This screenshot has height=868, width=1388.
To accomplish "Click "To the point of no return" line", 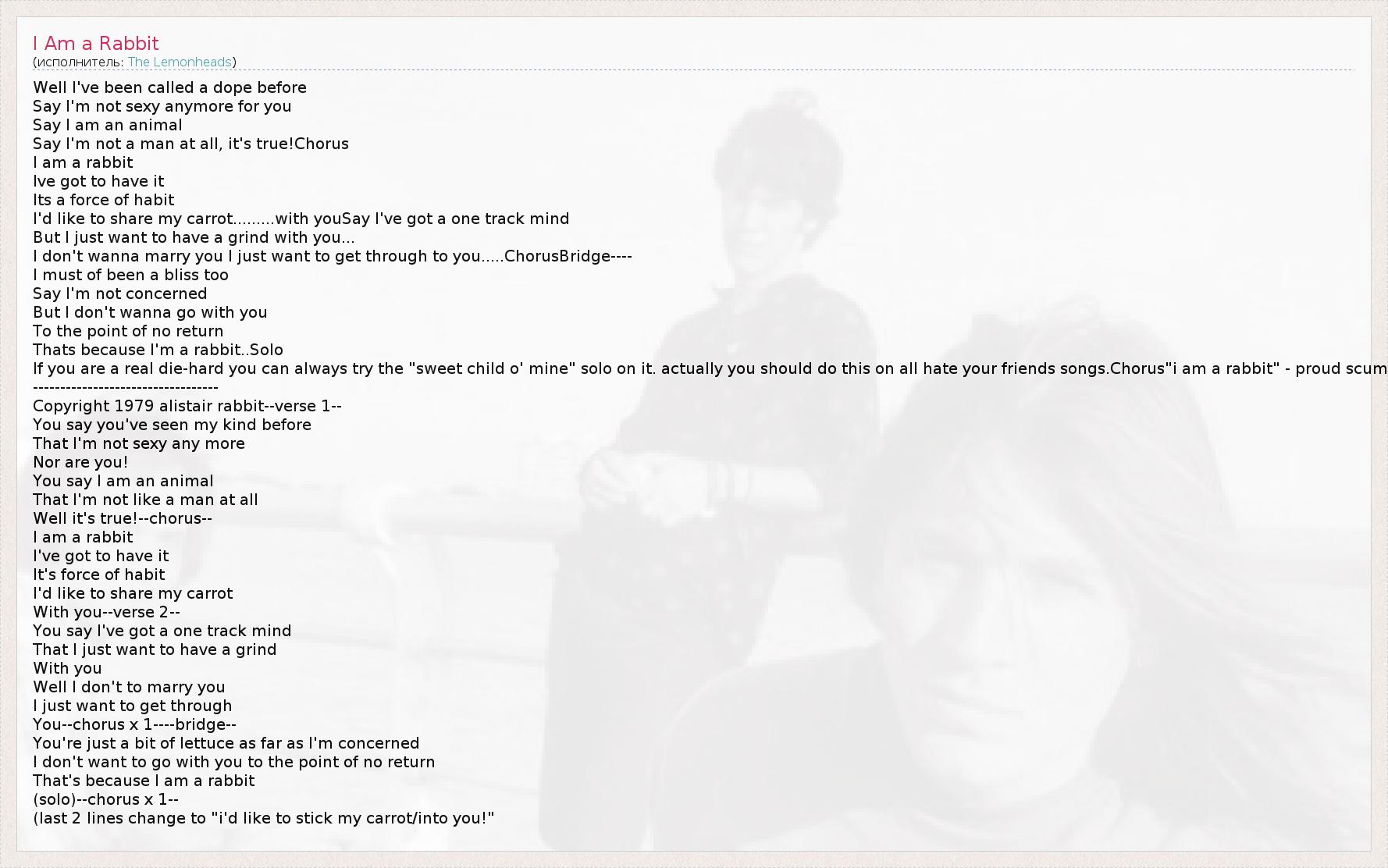I will 128,331.
